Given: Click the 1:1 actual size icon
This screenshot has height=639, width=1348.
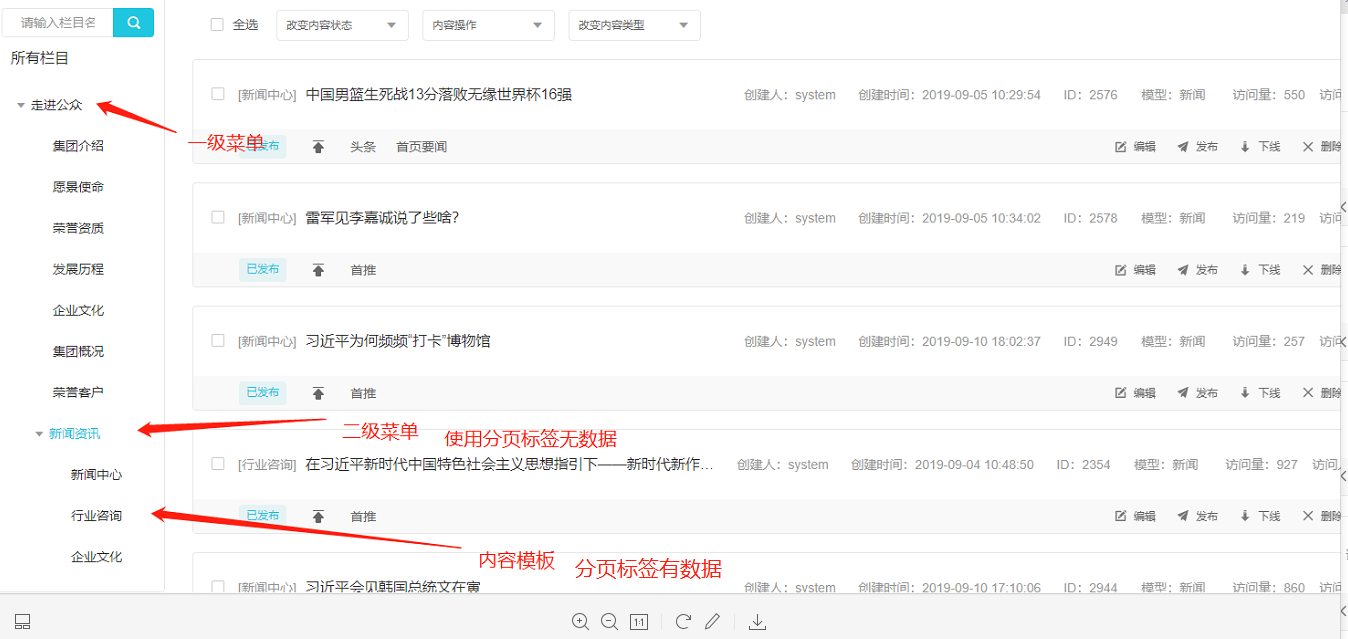Looking at the screenshot, I should coord(639,622).
